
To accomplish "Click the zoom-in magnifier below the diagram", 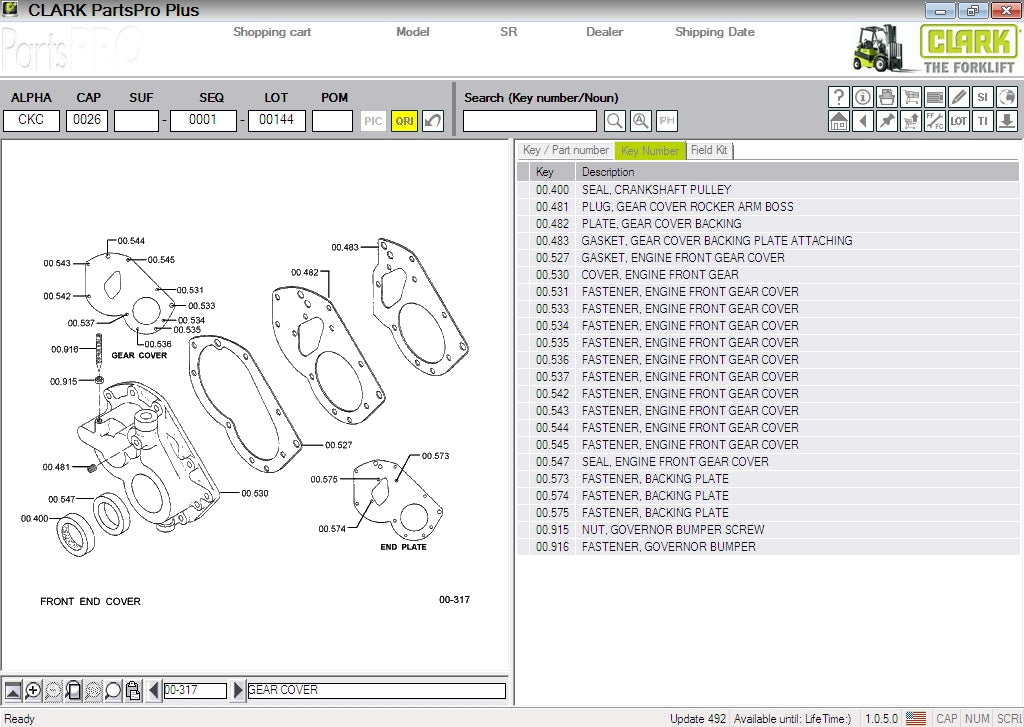I will [33, 690].
